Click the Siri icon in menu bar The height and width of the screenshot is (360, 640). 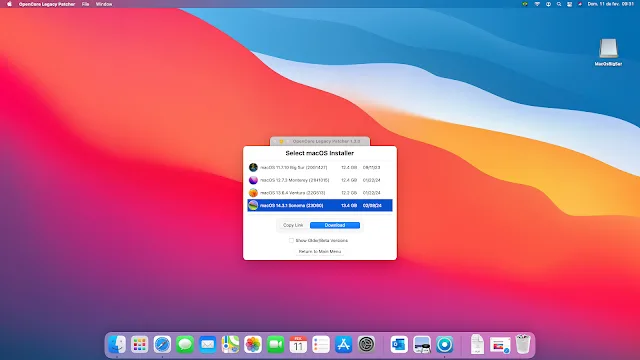pos(580,4)
